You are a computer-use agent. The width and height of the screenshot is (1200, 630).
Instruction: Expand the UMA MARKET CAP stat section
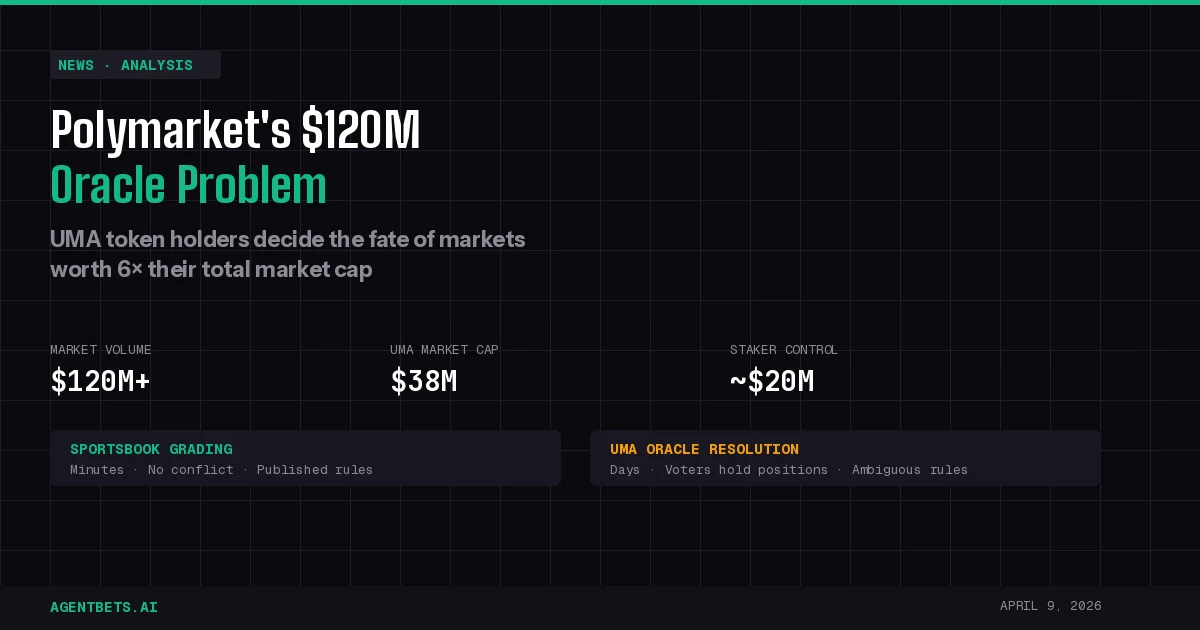[x=444, y=366]
